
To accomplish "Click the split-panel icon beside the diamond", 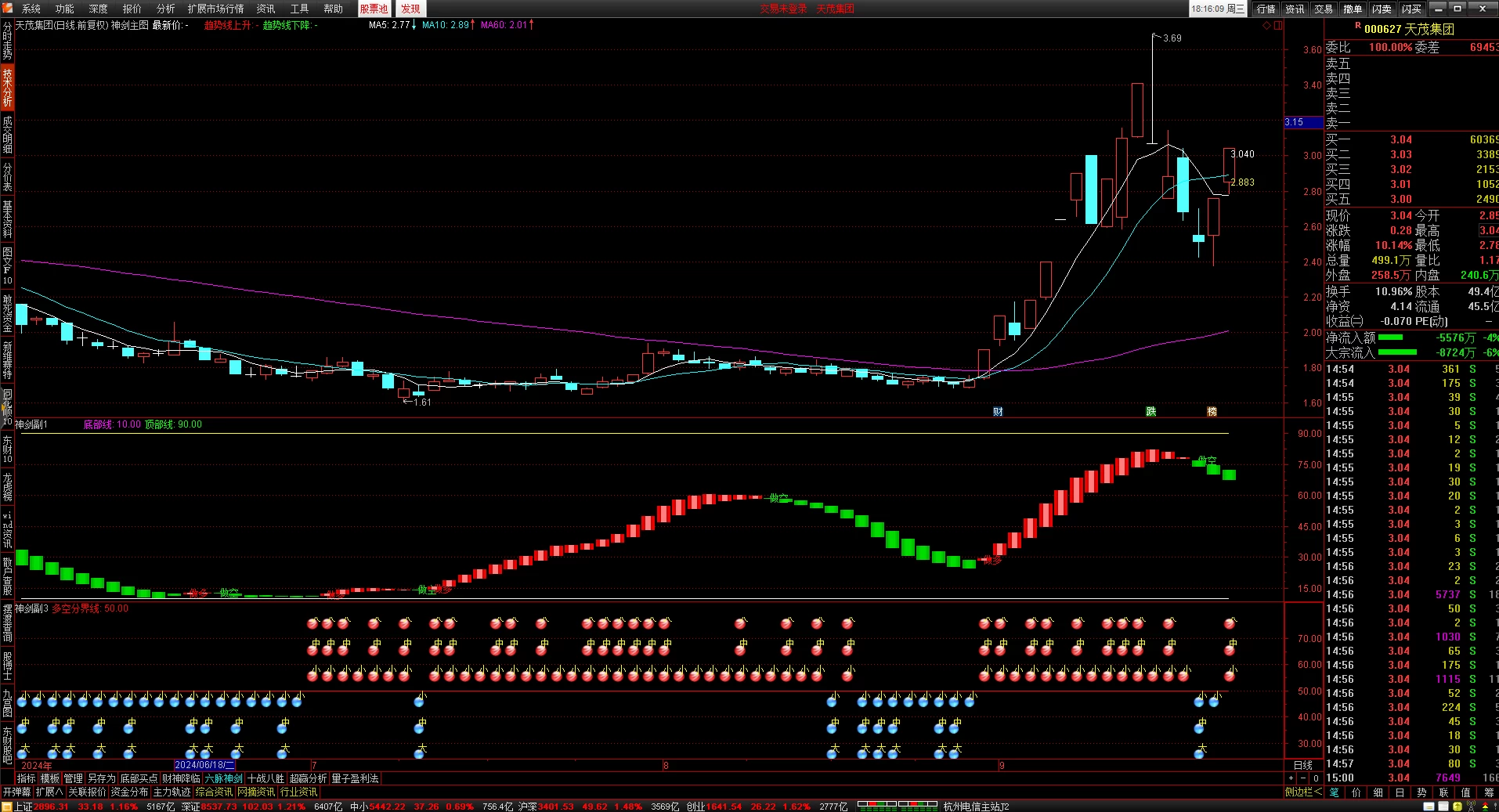I will [1278, 26].
